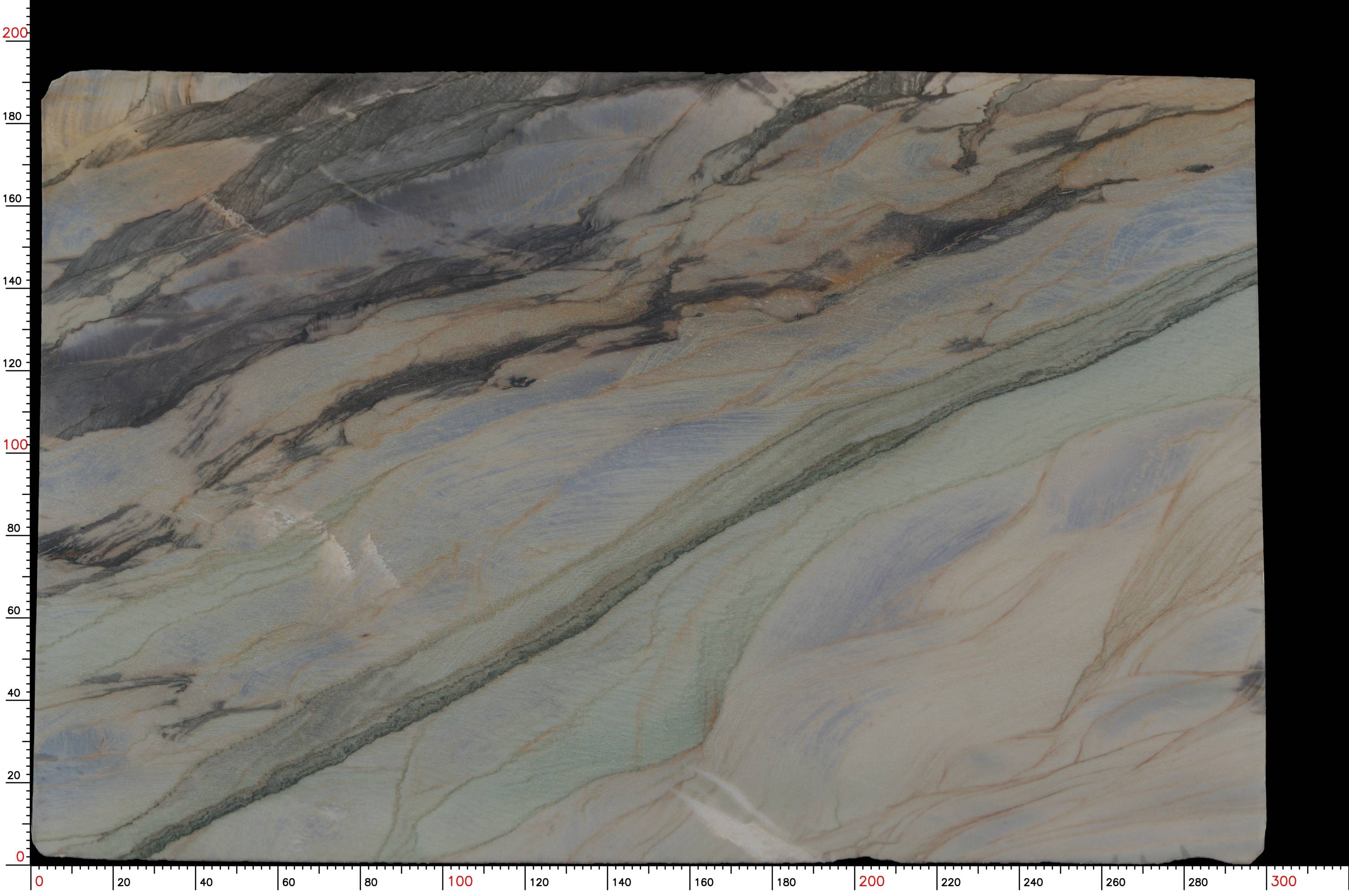
Task: Click the '40' label on the bottom ruler
Action: coord(205,882)
